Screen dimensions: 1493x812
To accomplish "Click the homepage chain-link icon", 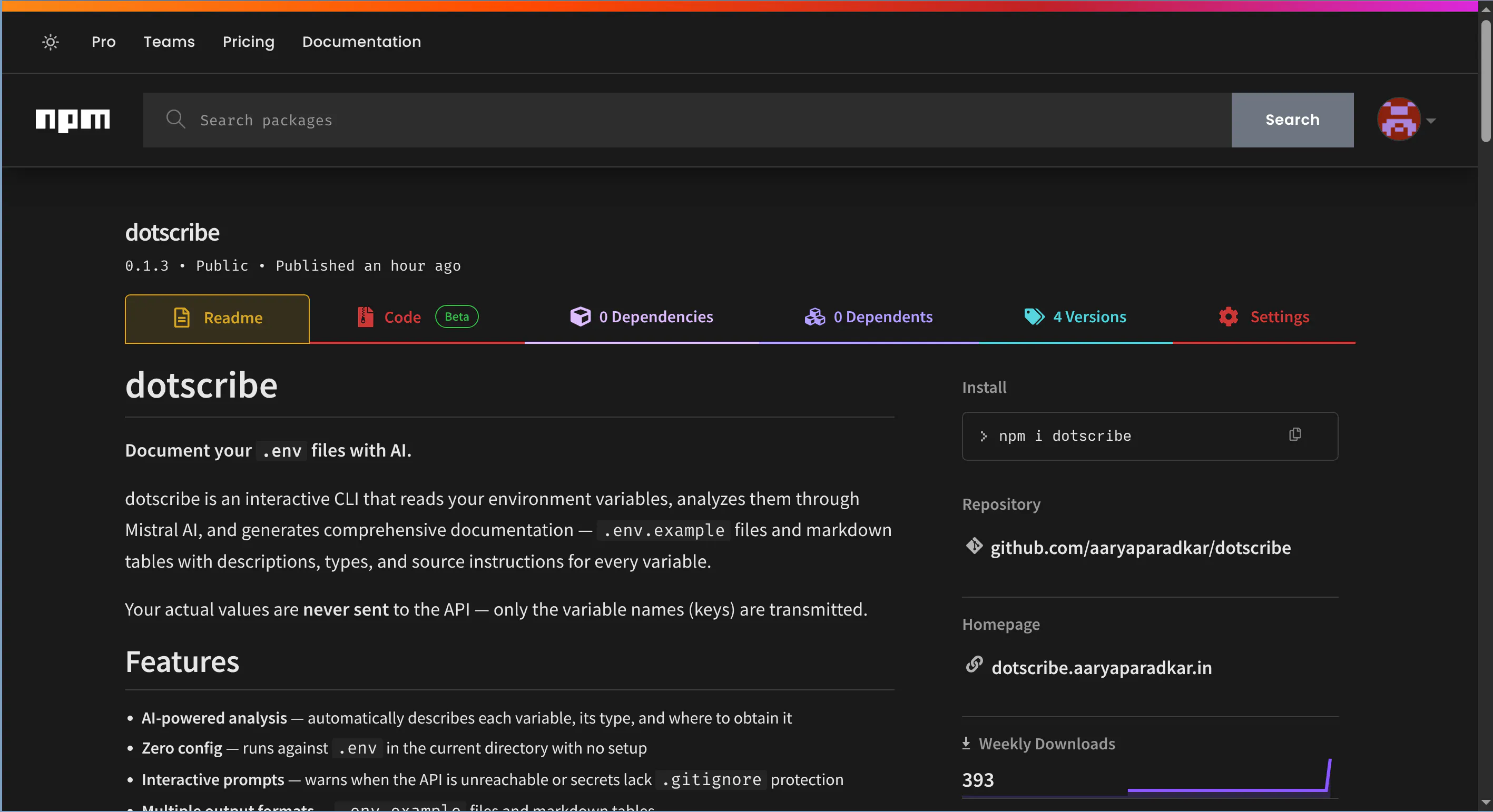I will 974,665.
